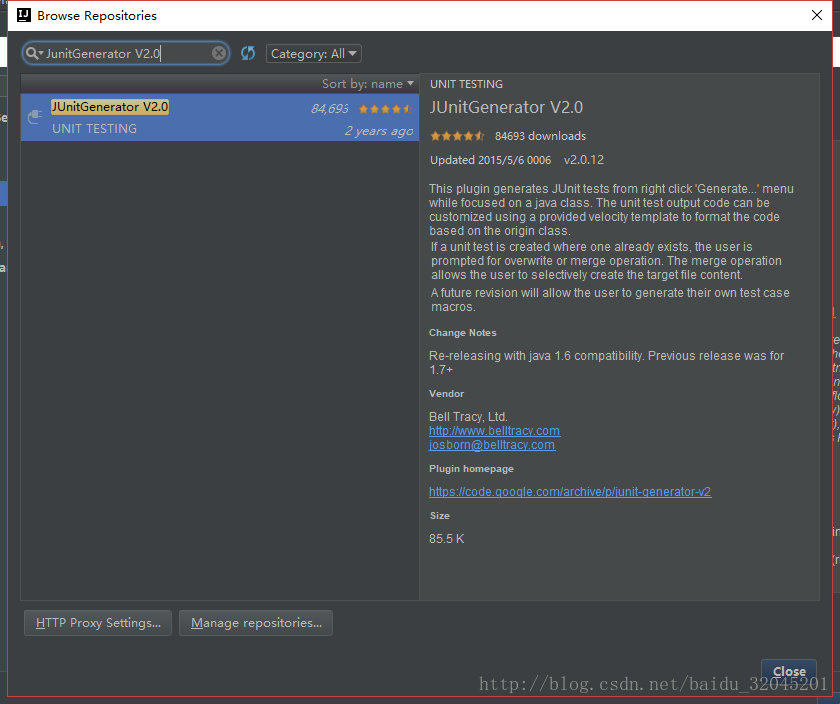
Task: Click the star rating in the details pane
Action: point(457,136)
